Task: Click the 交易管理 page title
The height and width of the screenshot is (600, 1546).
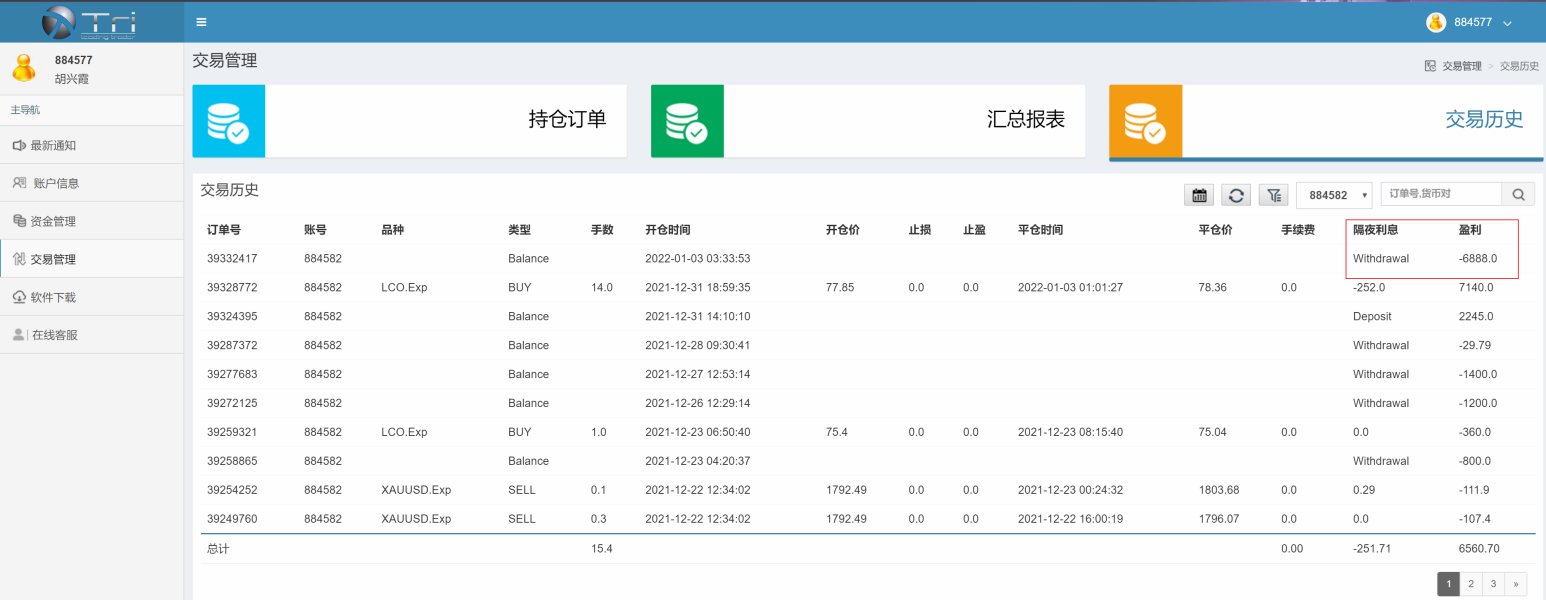Action: [225, 61]
